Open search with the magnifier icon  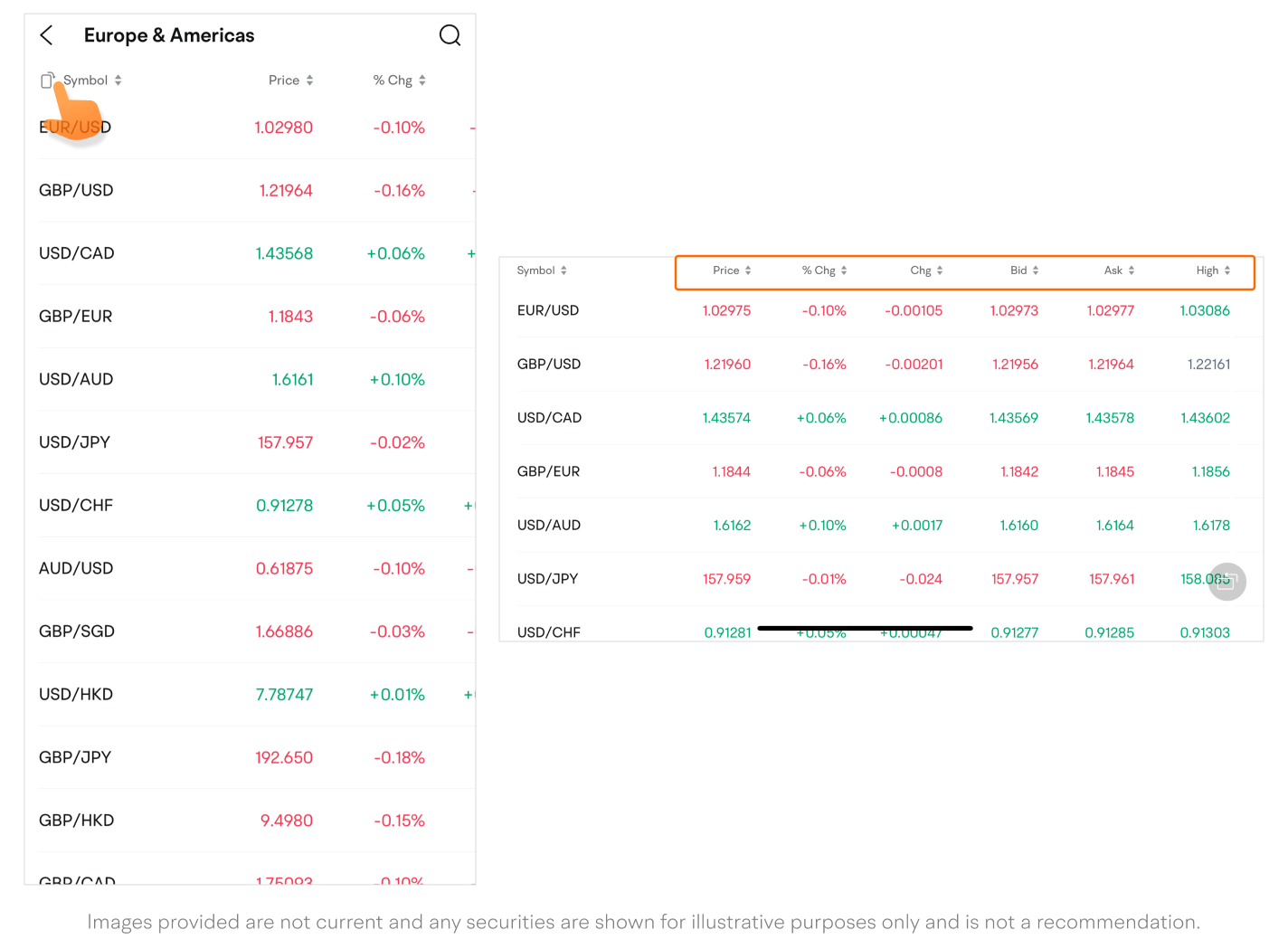point(450,35)
